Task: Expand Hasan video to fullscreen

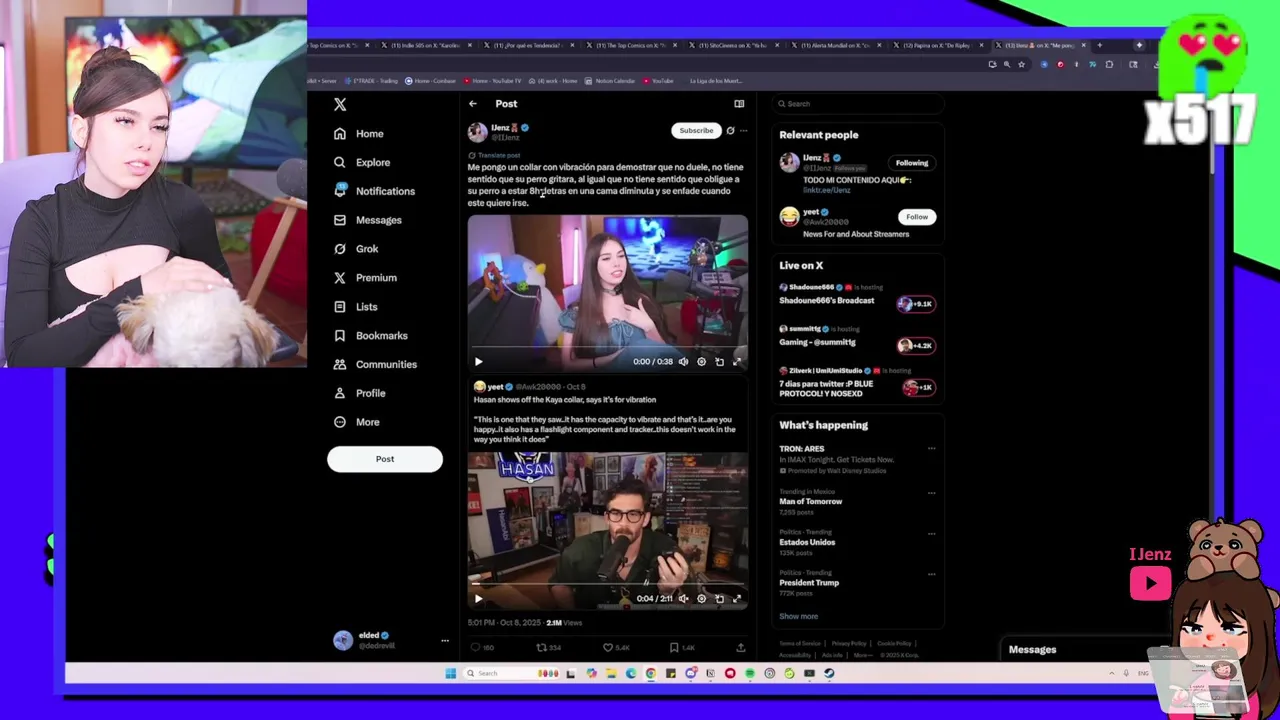Action: pos(737,599)
